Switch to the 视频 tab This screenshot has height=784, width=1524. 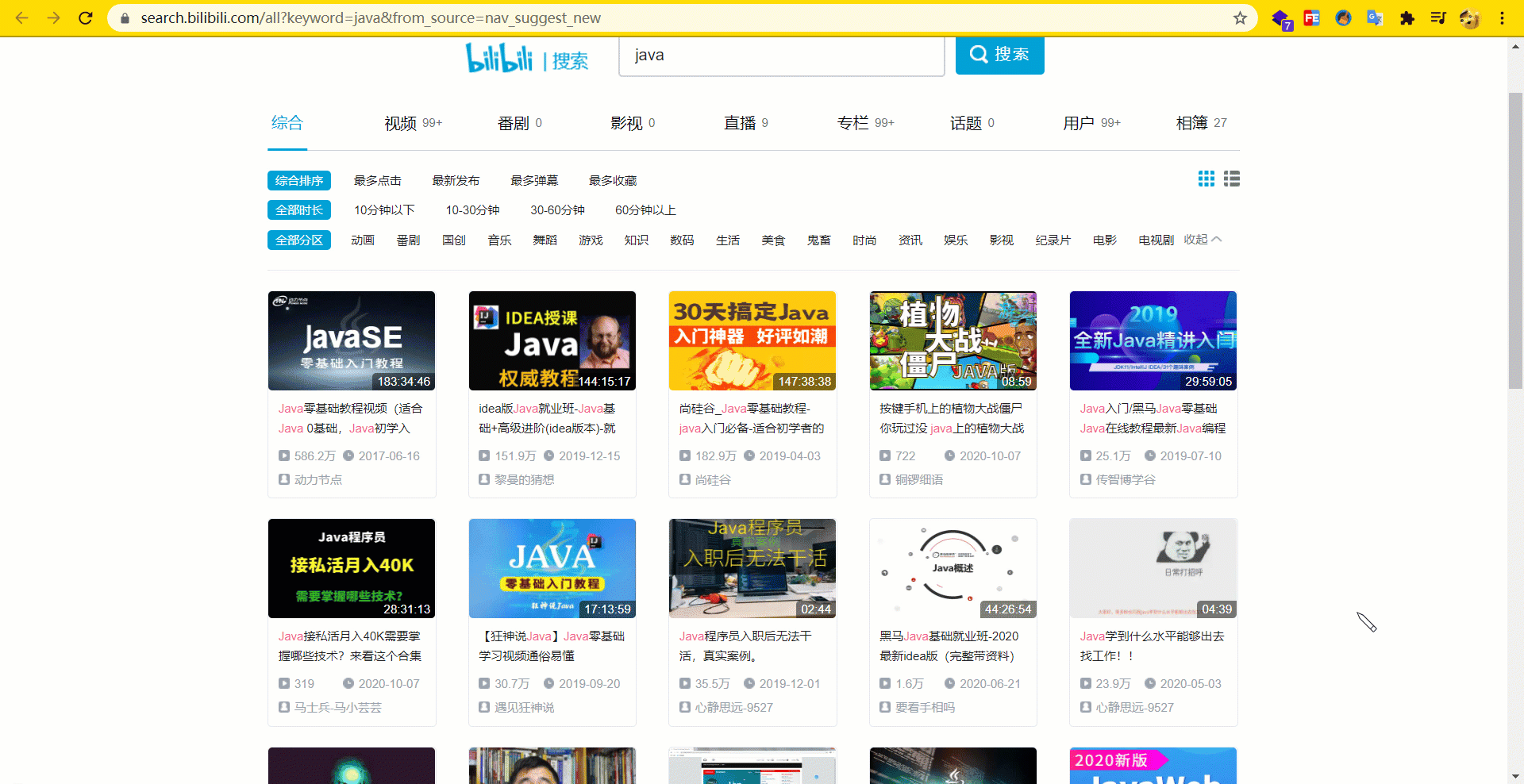pyautogui.click(x=413, y=123)
